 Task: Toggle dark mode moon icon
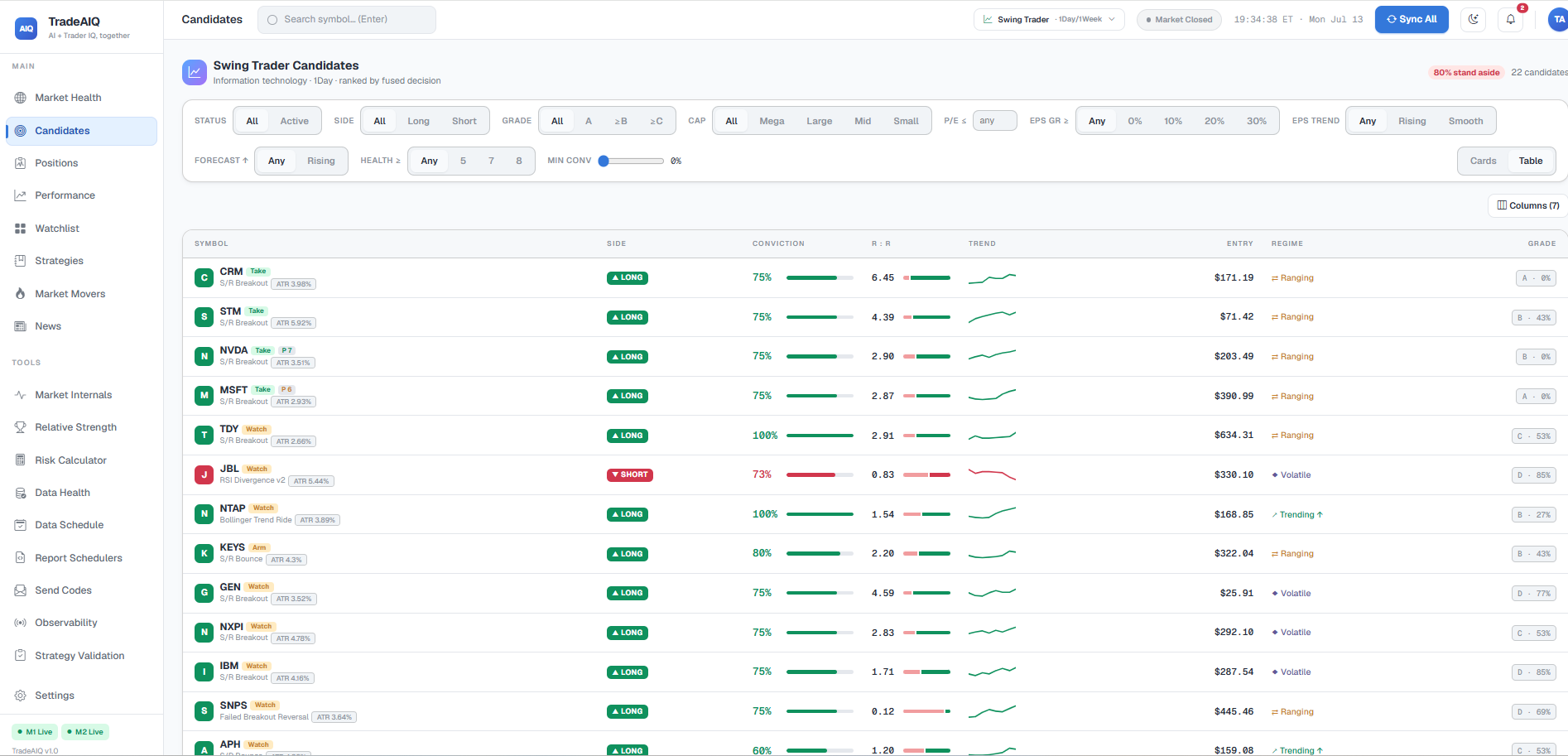pos(1474,19)
